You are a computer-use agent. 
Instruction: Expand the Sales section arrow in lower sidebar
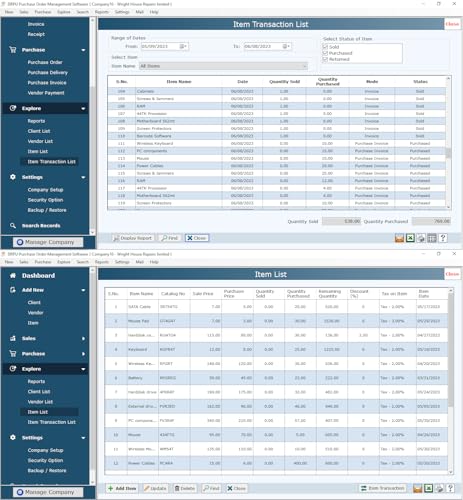(x=83, y=339)
